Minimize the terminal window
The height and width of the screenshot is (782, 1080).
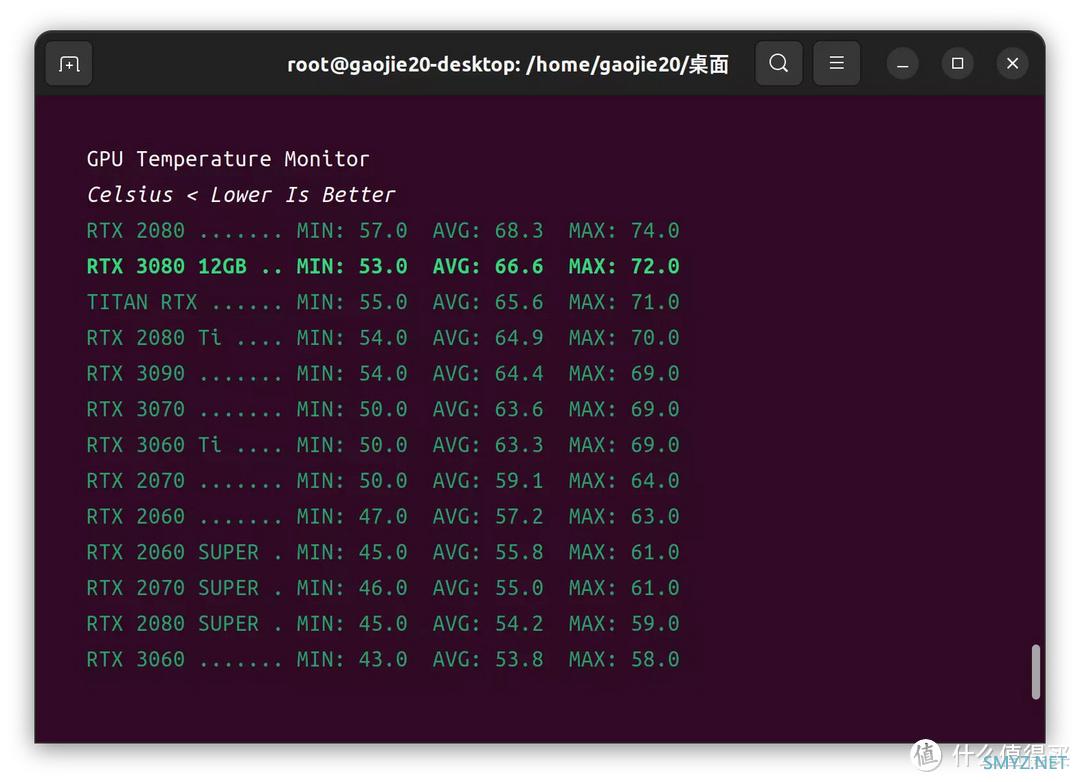pos(902,64)
